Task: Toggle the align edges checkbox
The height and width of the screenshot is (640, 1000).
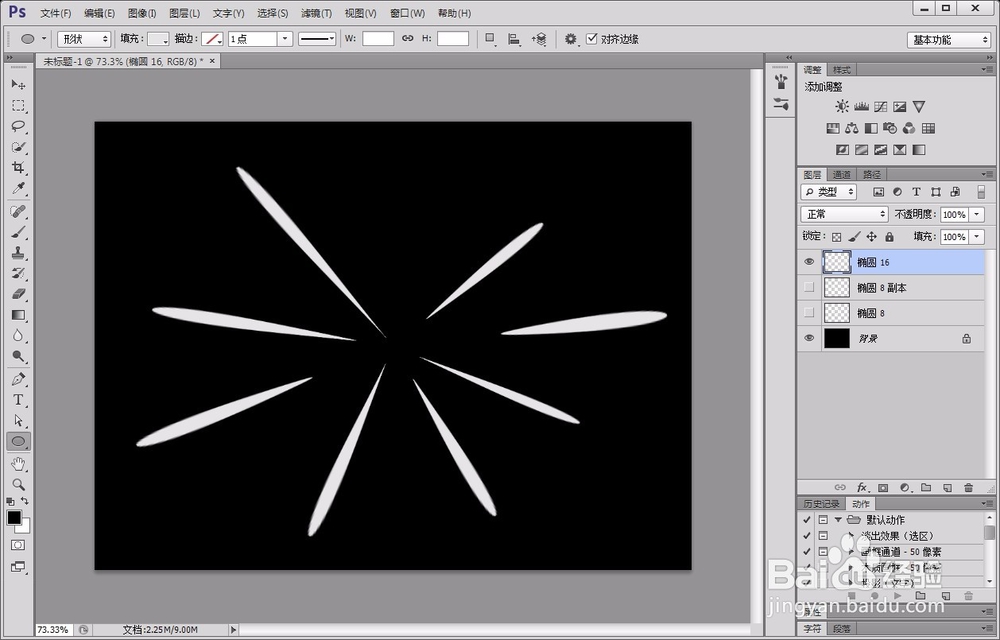Action: coord(591,39)
